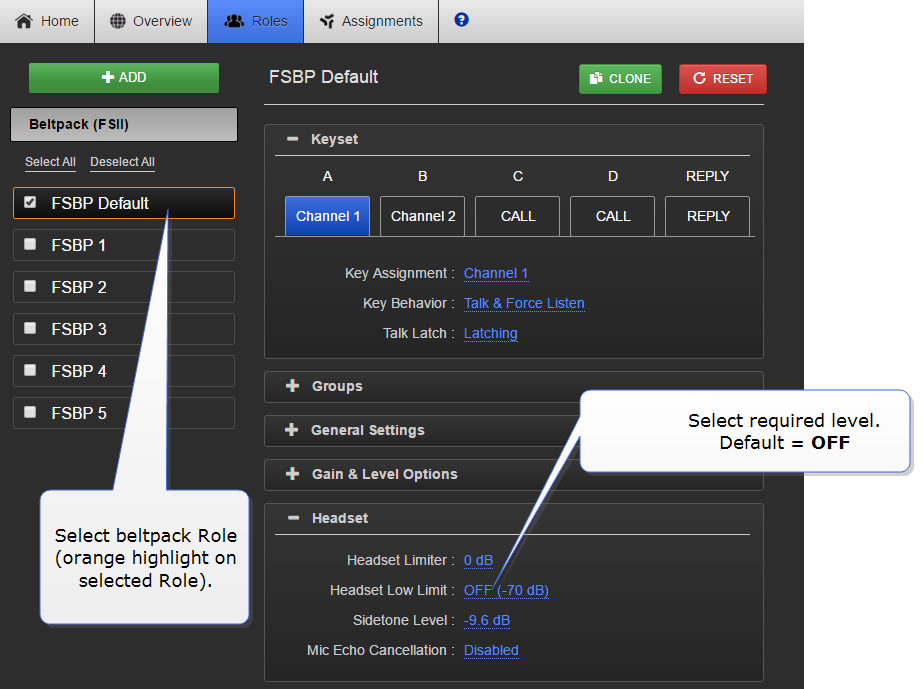Click the green ADD button
The image size is (924, 689).
pos(124,78)
